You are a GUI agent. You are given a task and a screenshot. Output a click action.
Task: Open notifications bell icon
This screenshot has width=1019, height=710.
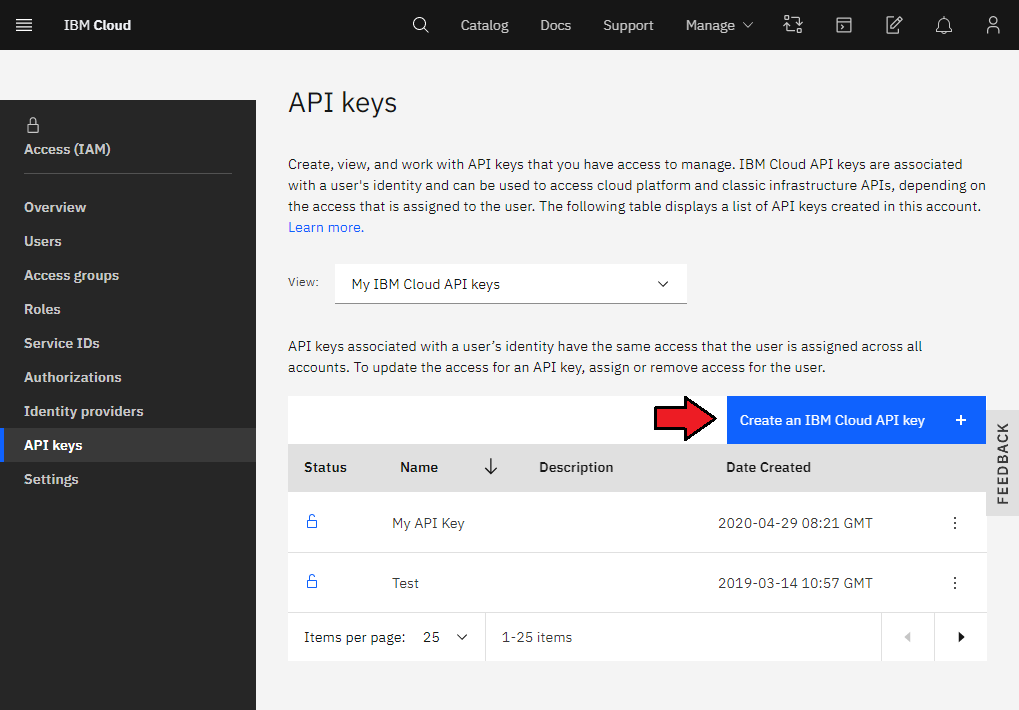click(944, 25)
